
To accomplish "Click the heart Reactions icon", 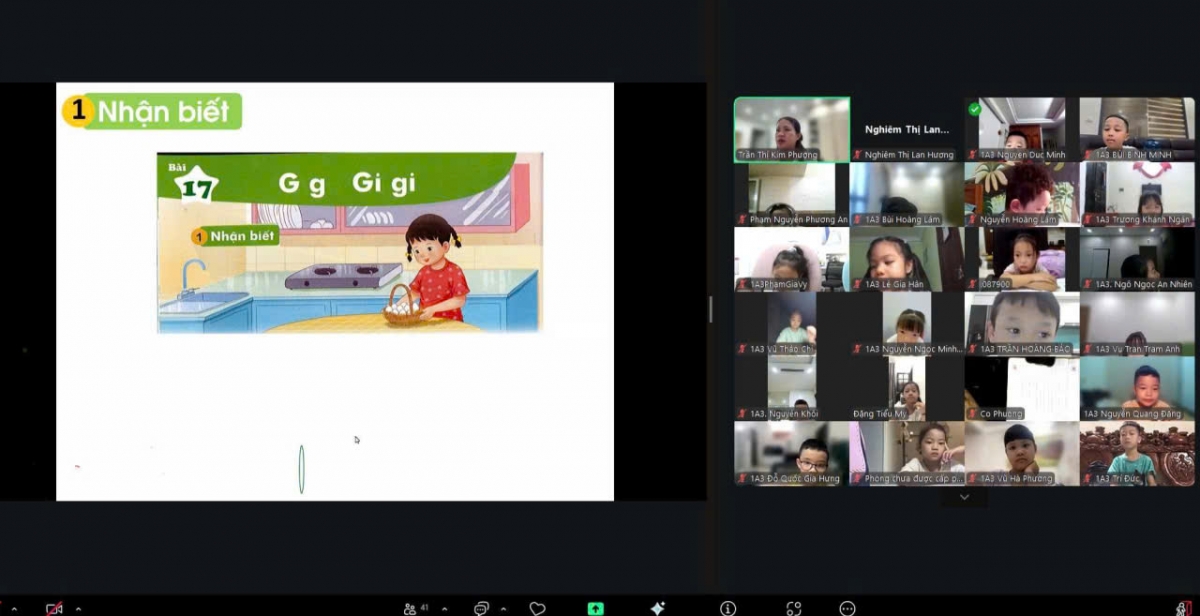I will tap(537, 608).
